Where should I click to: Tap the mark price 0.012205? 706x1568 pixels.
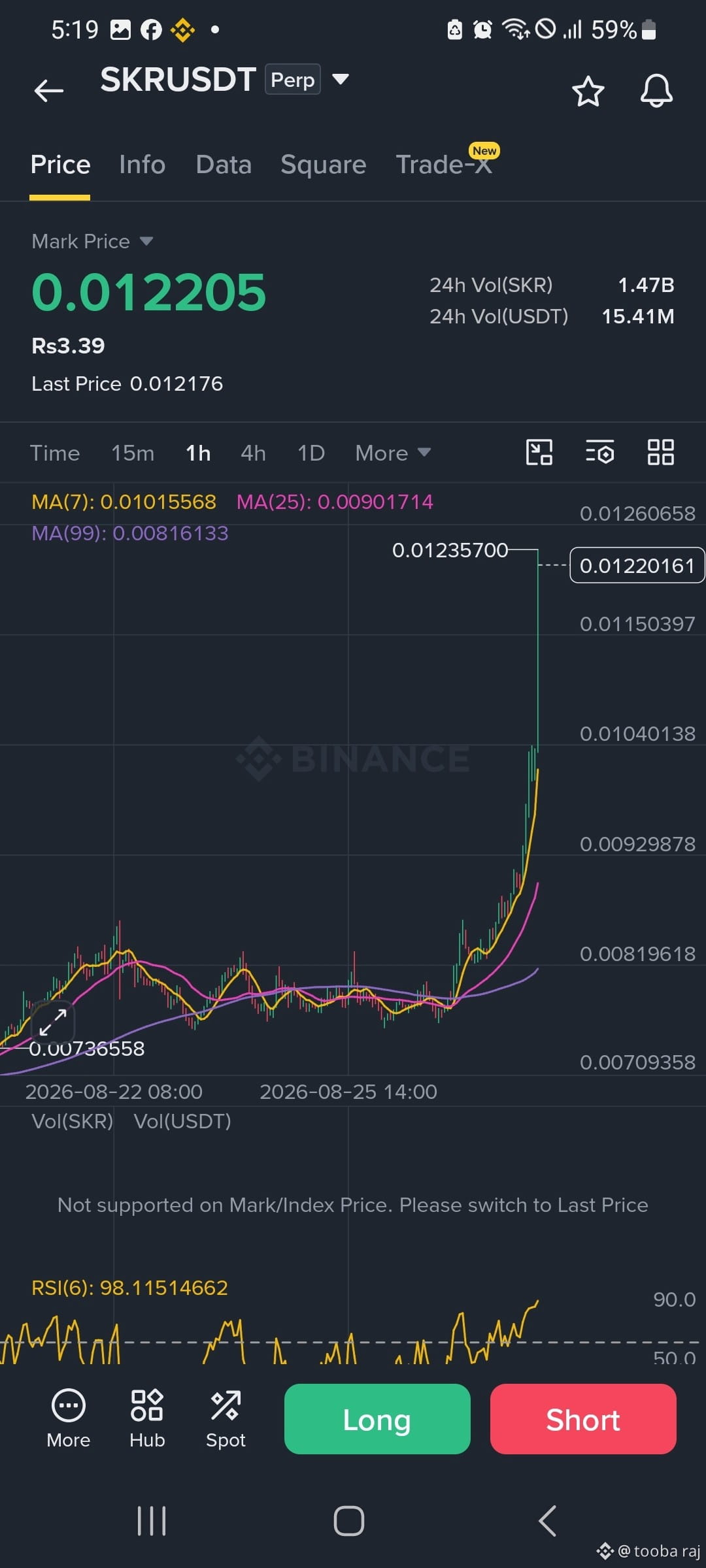pyautogui.click(x=149, y=292)
